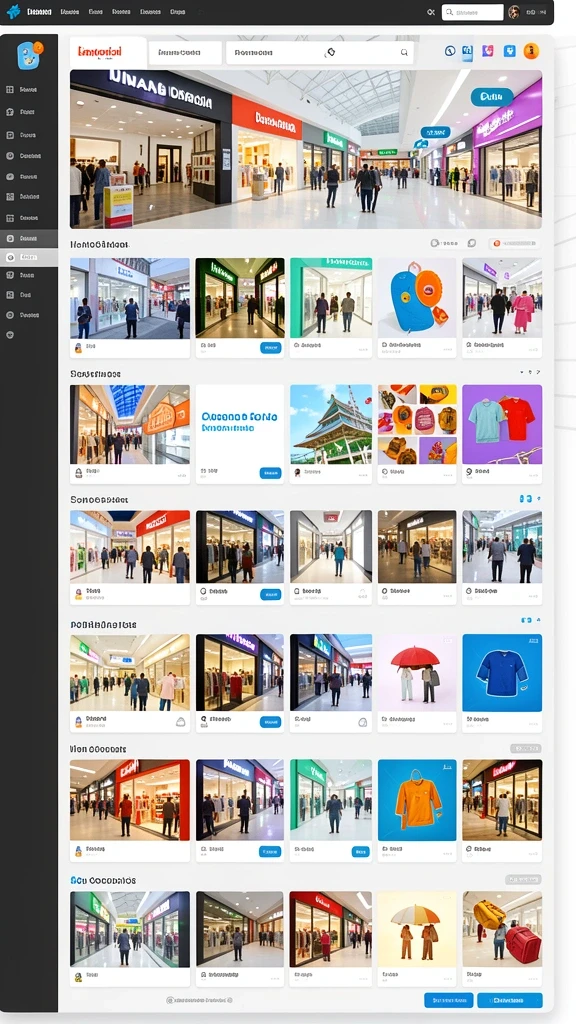The height and width of the screenshot is (1024, 576).
Task: Open the blue tag with orange circle thumbnail
Action: pyautogui.click(x=417, y=297)
